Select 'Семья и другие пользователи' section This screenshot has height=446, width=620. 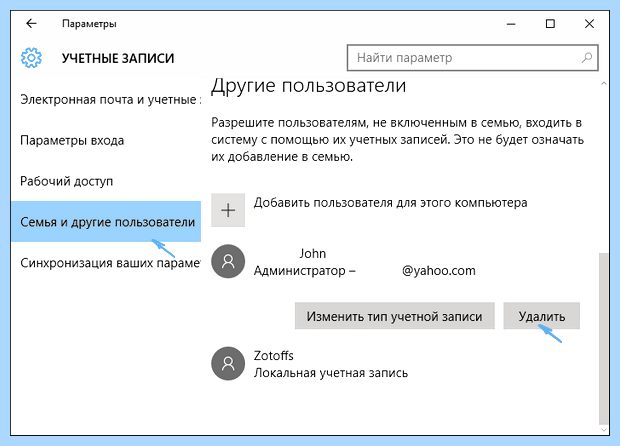106,221
